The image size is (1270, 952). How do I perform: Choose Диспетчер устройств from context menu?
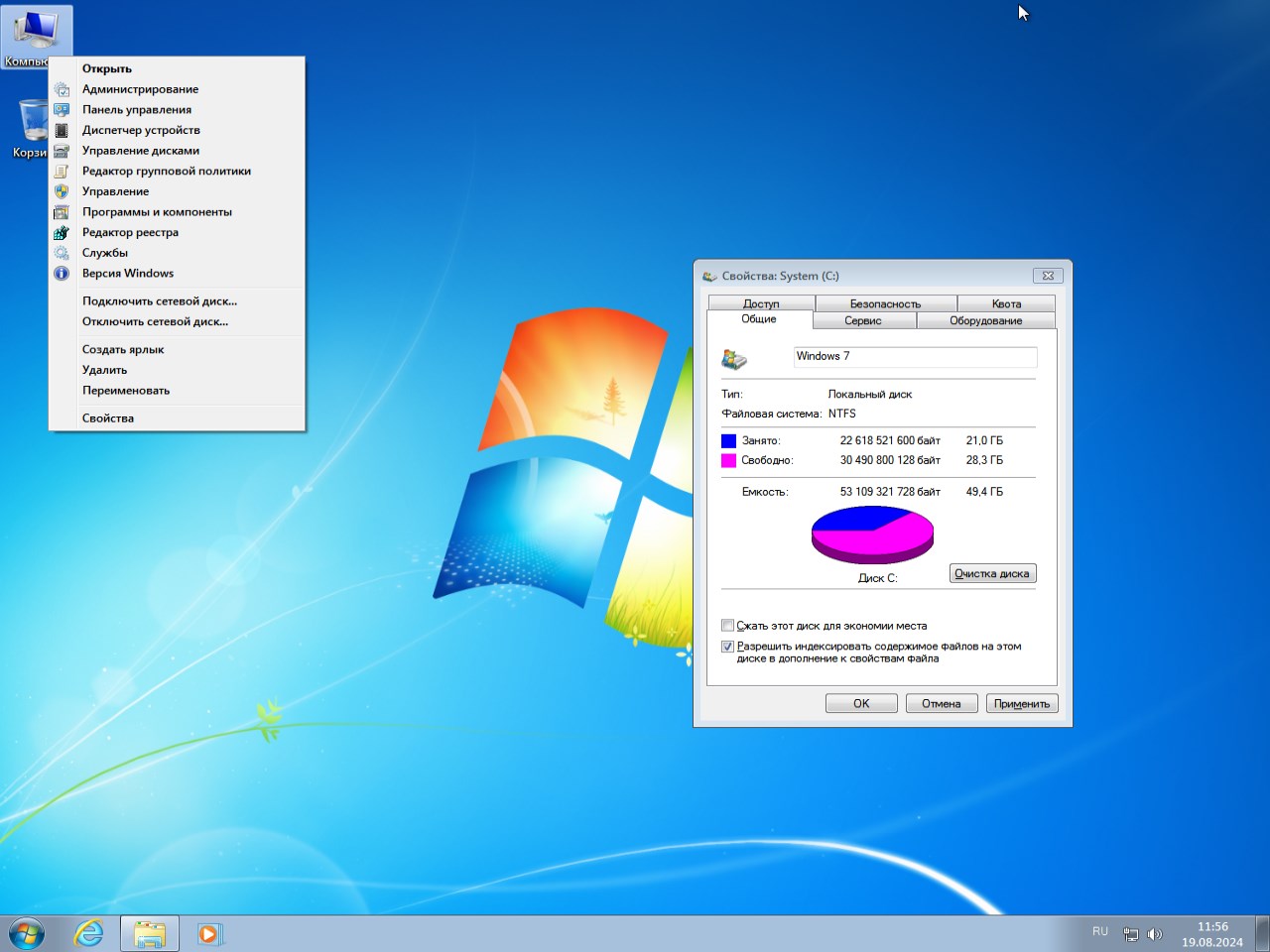(141, 130)
